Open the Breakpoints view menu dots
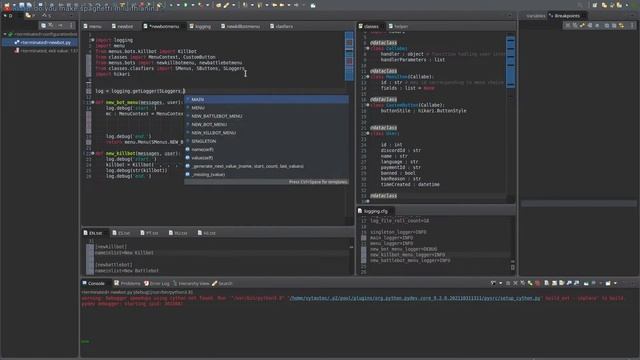 coord(631,25)
